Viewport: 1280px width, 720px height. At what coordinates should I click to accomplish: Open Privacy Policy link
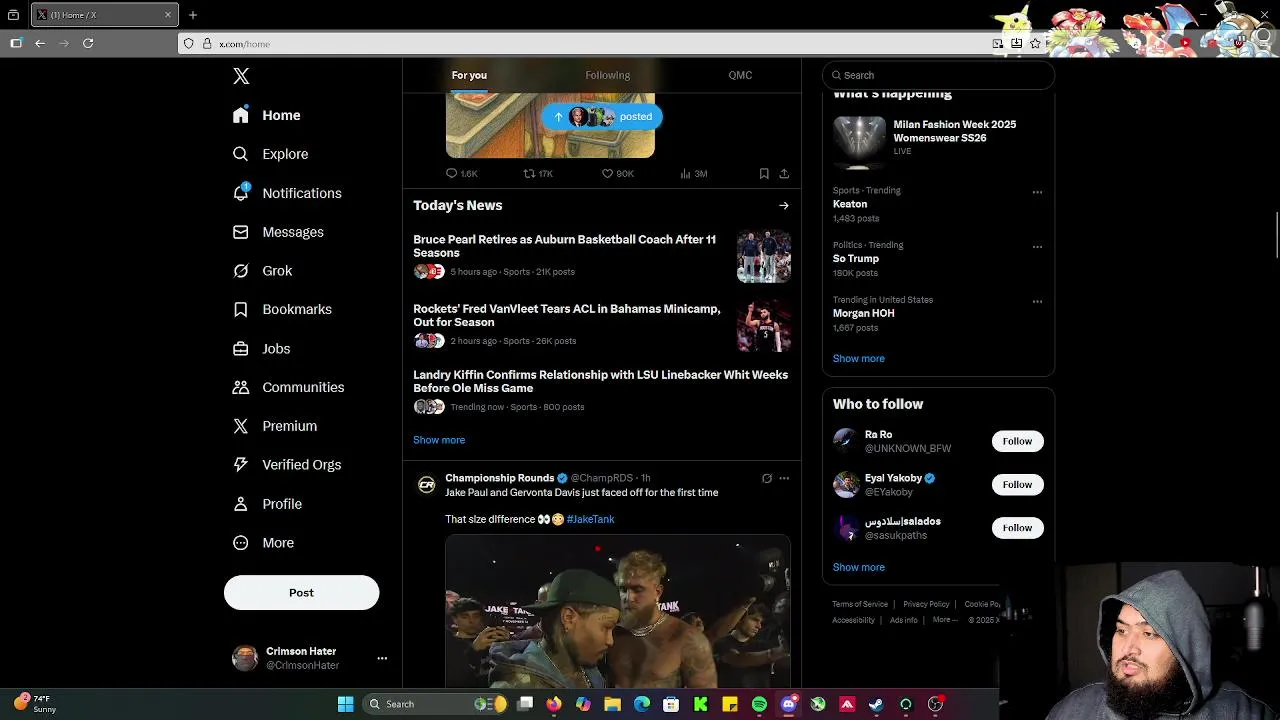[926, 604]
